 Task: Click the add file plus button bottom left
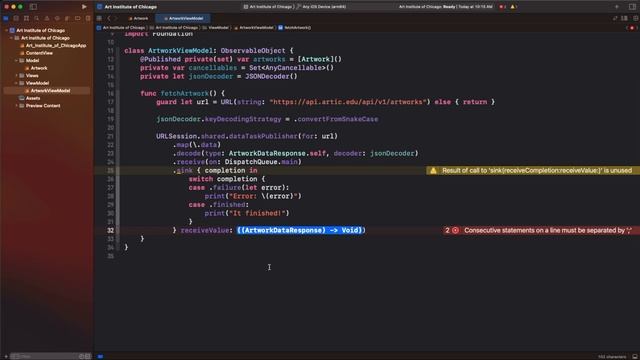5,356
